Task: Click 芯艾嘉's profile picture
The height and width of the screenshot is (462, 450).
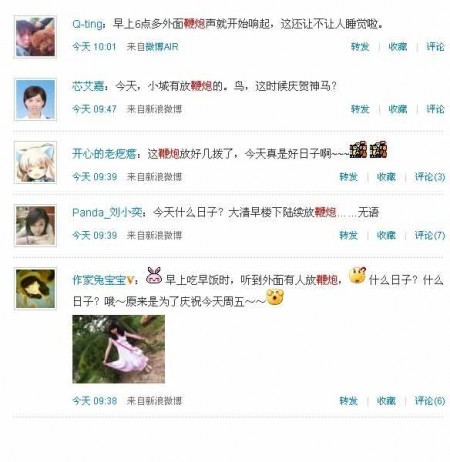Action: [35, 99]
